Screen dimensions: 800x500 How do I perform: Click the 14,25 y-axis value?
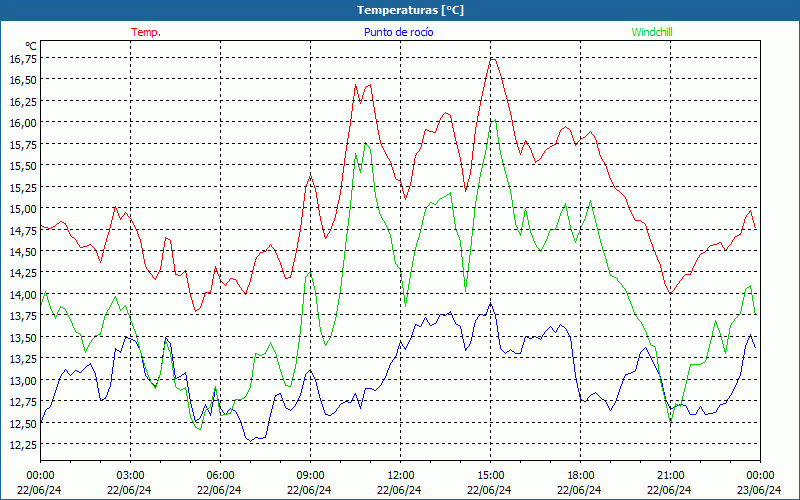tap(23, 273)
